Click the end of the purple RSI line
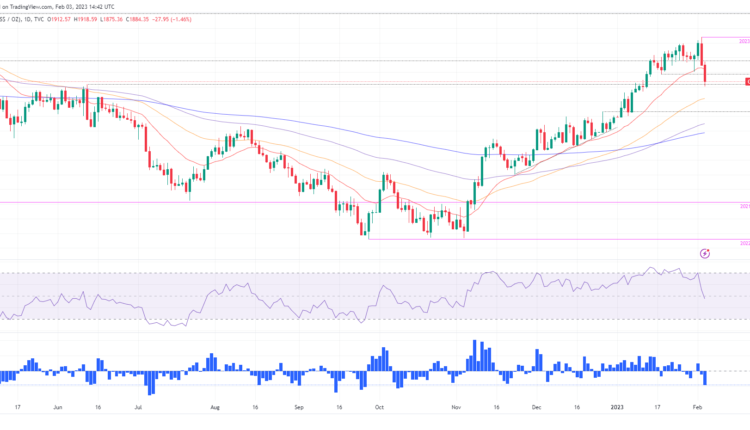 (705, 297)
